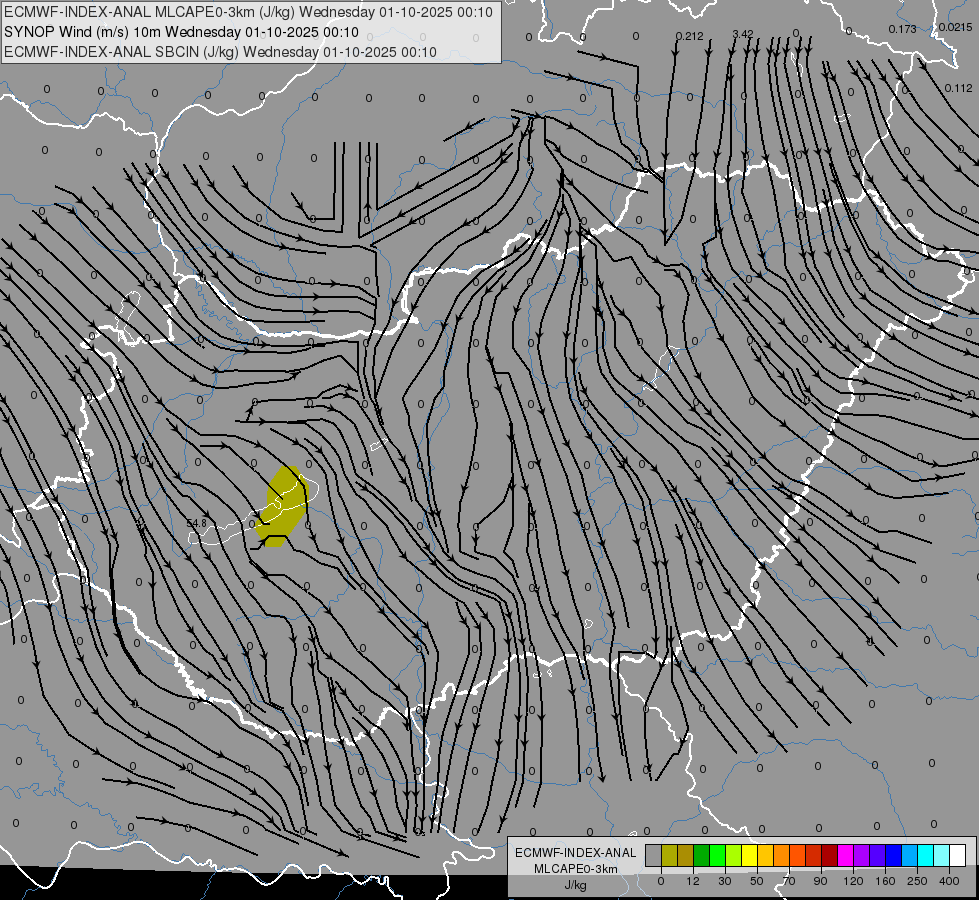
Task: Pick the pure blue legend swatch
Action: click(x=893, y=855)
